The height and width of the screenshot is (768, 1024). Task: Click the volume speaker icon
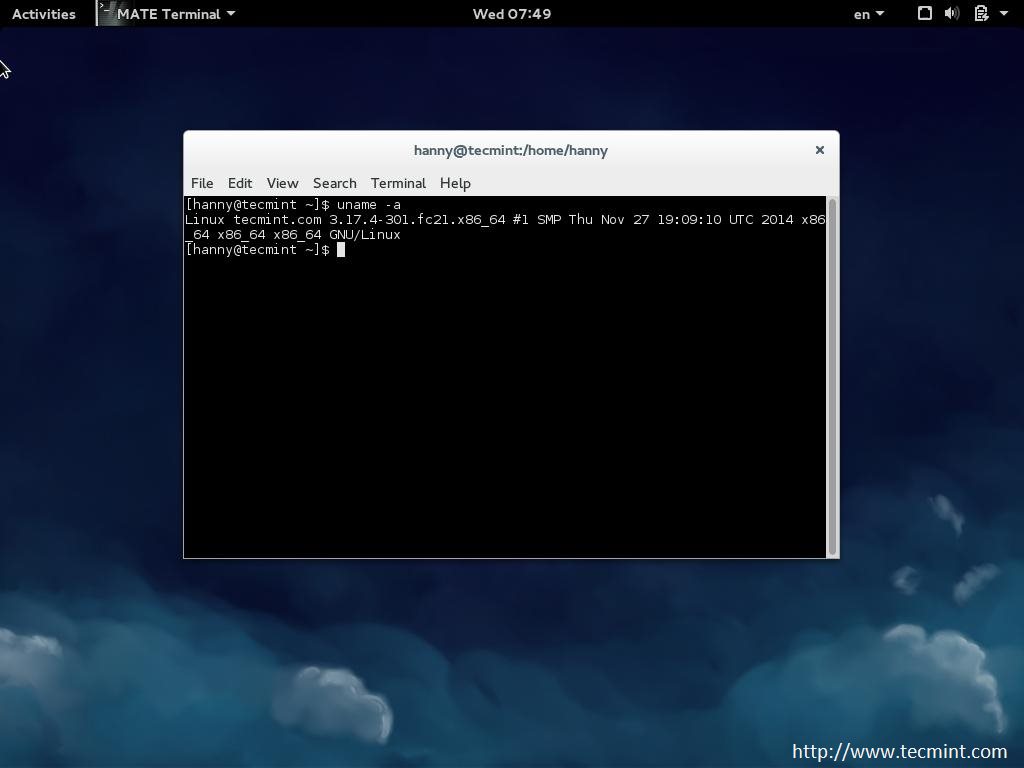click(952, 14)
